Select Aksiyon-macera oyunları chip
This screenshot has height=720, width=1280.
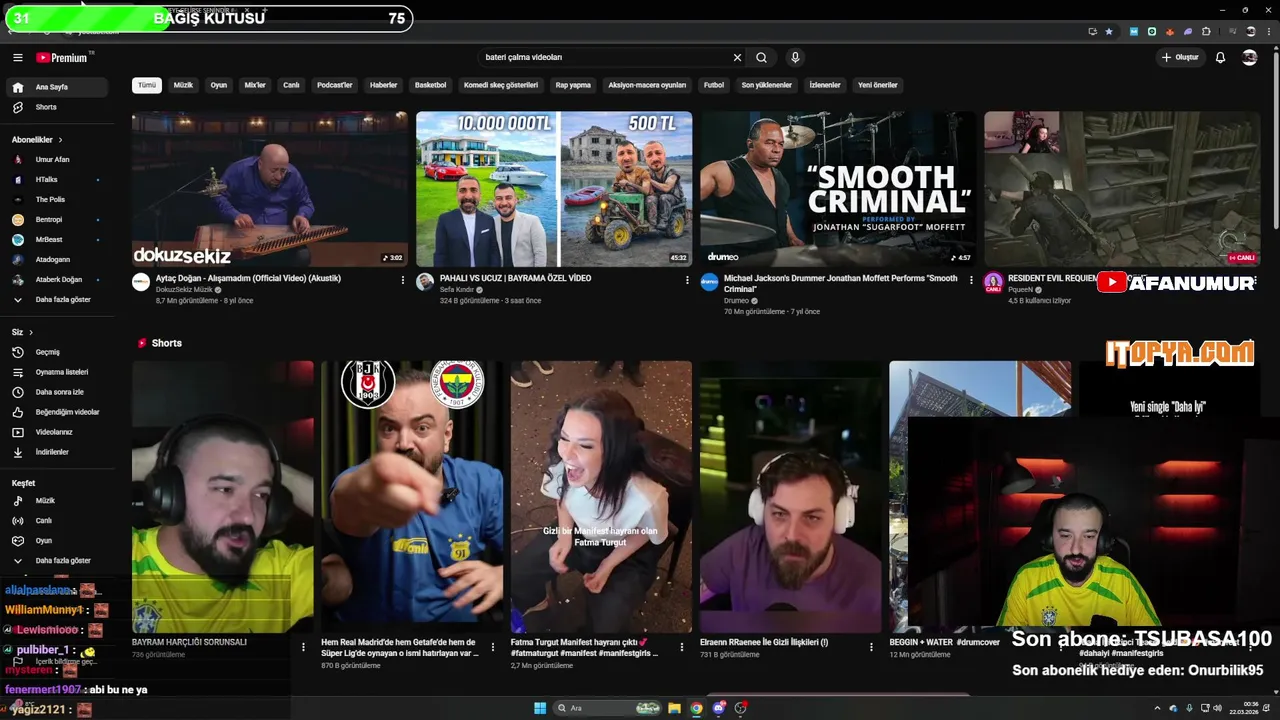(647, 85)
